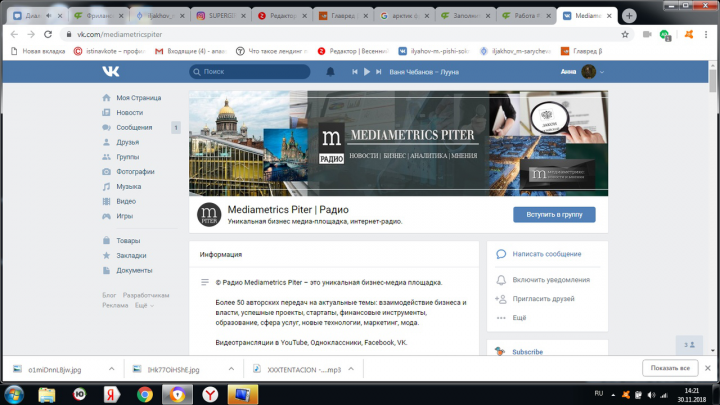Click the orange extension icon in toolbar
Image resolution: width=720 pixels, height=405 pixels.
[688, 34]
